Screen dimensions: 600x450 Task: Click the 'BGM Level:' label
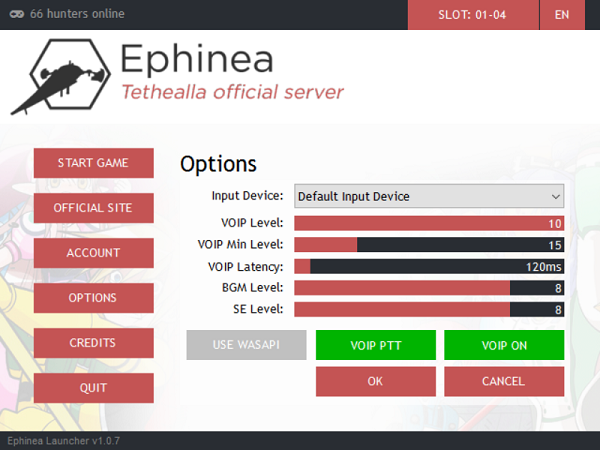[253, 287]
